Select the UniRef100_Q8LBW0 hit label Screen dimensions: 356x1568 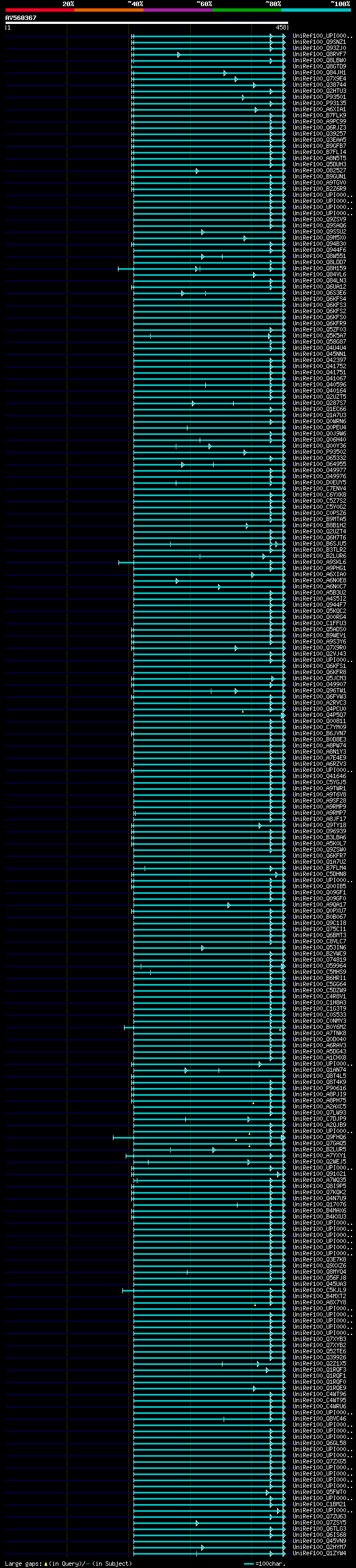319,60
